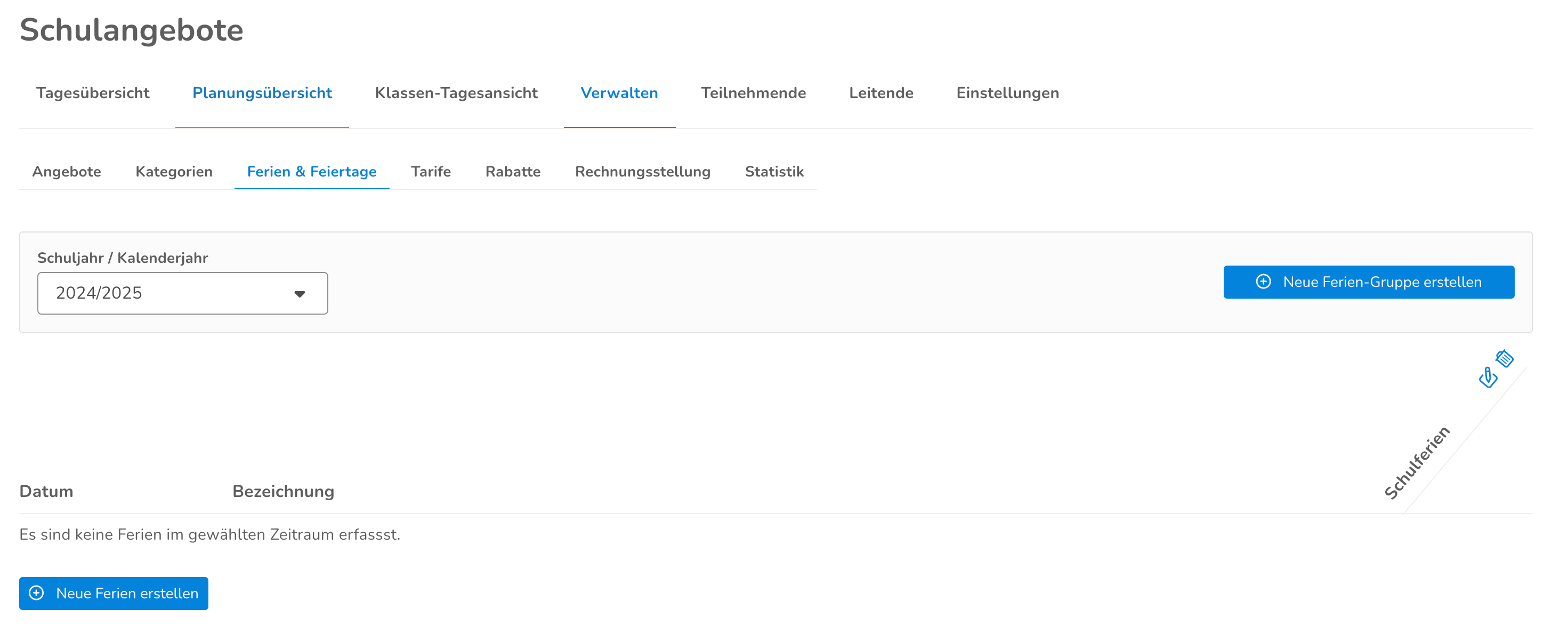This screenshot has height=641, width=1568.
Task: Click the dropdown arrow next to 2024/2025
Action: coord(300,294)
